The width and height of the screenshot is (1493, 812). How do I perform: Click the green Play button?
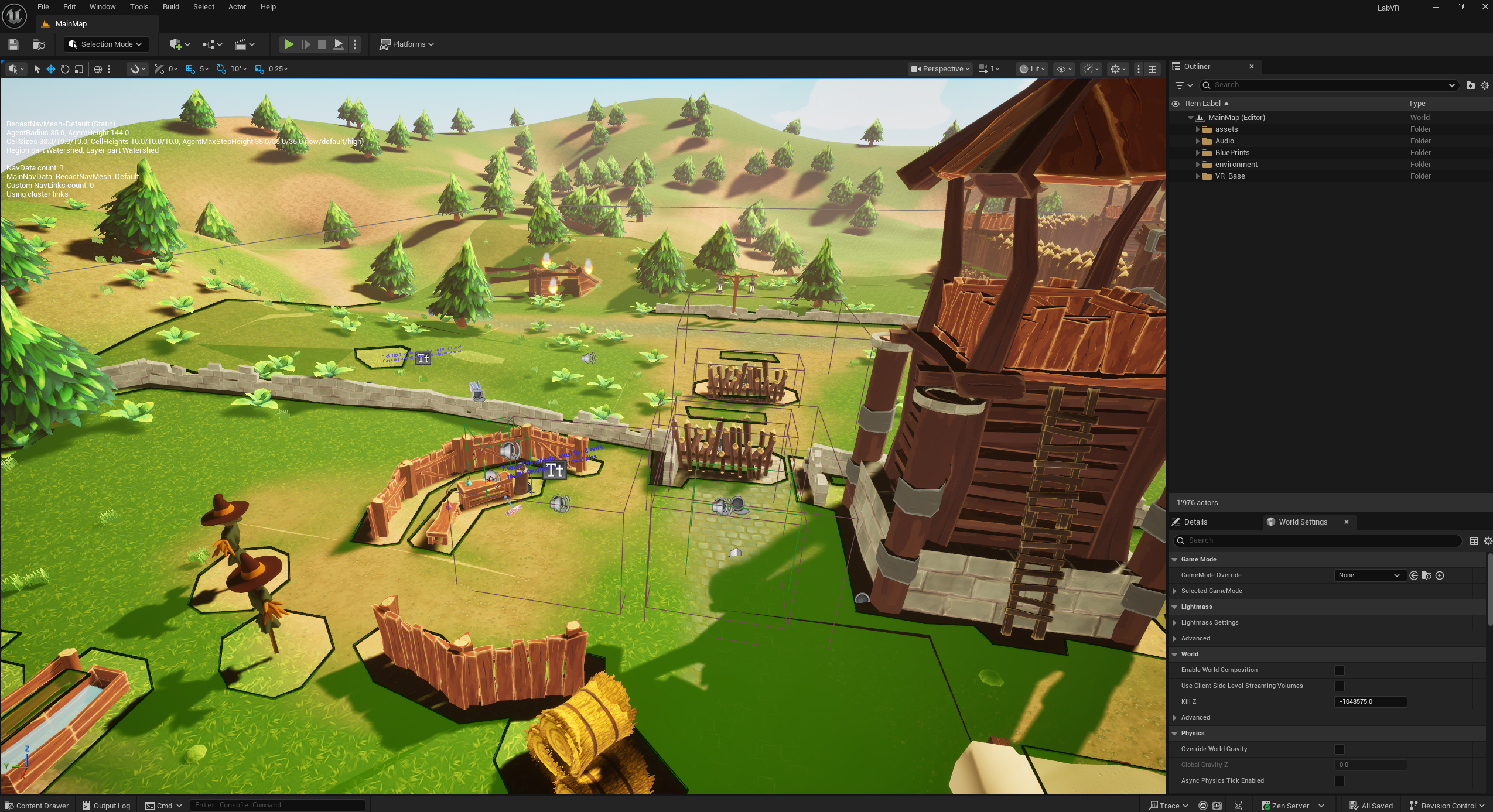pyautogui.click(x=288, y=44)
